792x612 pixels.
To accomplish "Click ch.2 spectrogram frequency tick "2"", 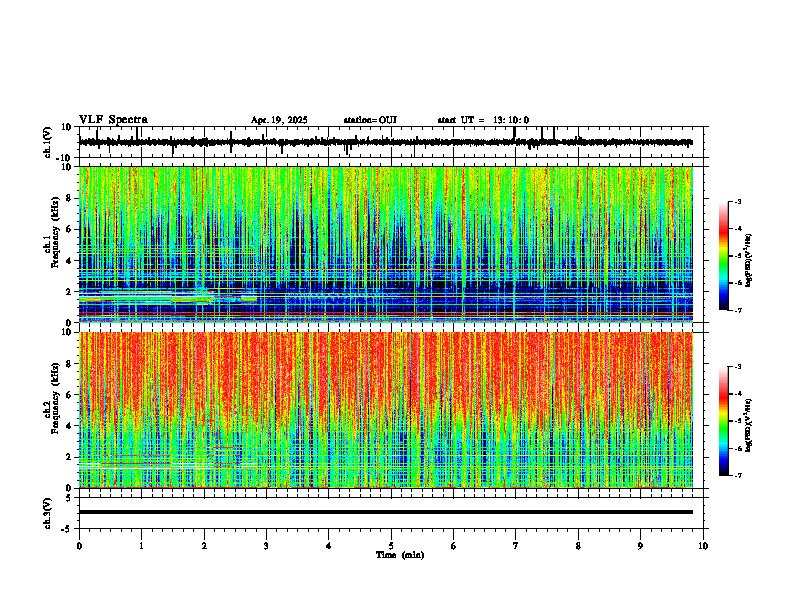I will (70, 457).
